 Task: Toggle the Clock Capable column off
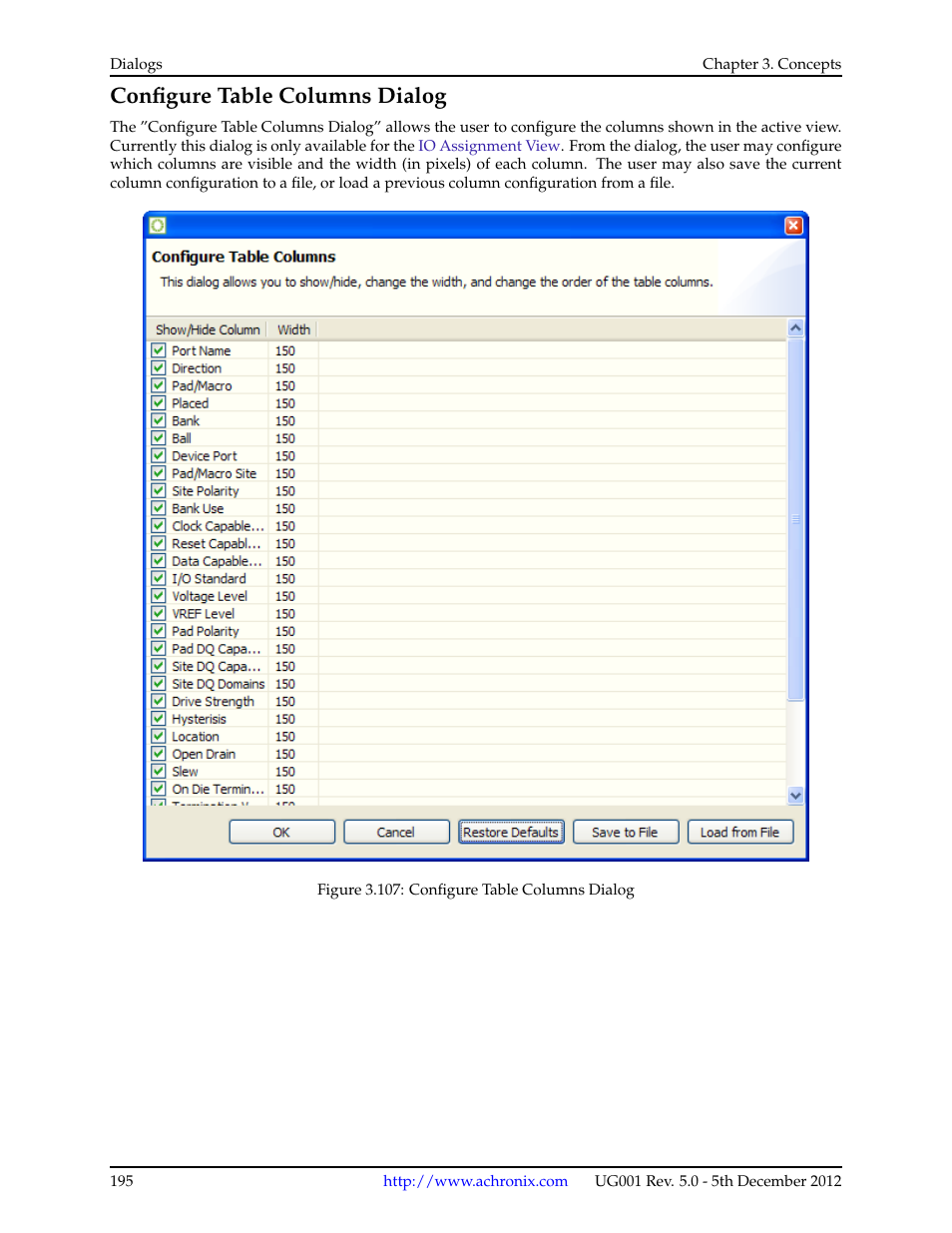[158, 525]
